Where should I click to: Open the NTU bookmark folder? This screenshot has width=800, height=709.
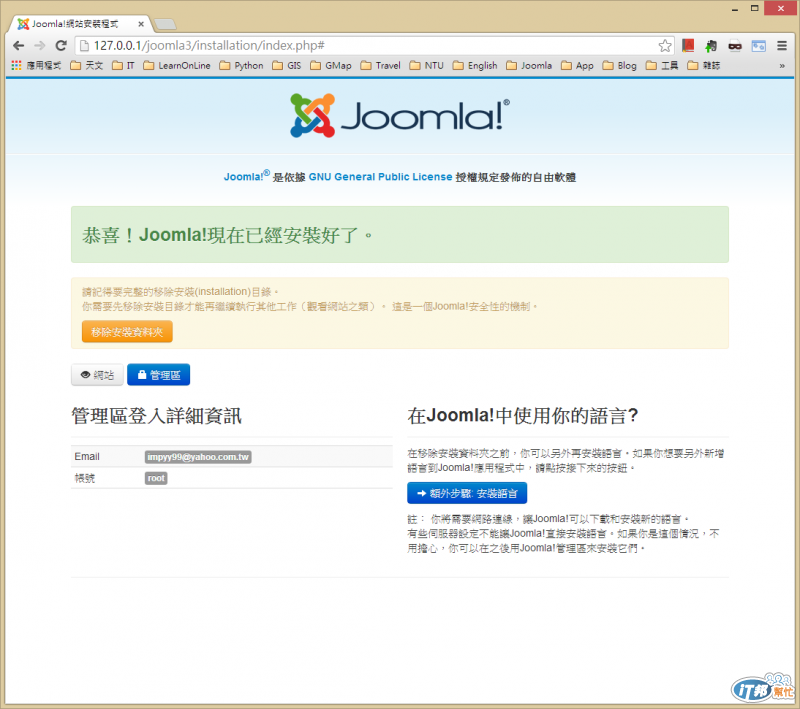[427, 65]
